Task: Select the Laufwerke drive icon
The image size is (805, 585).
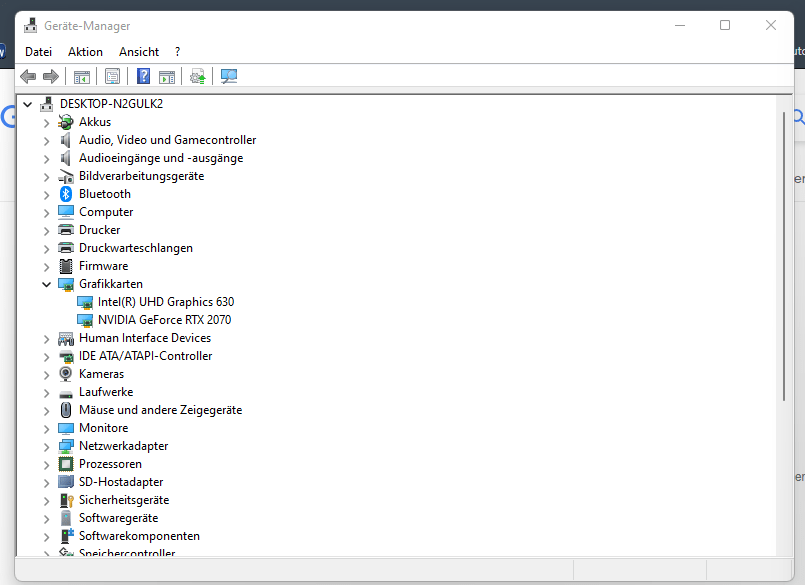Action: 66,393
